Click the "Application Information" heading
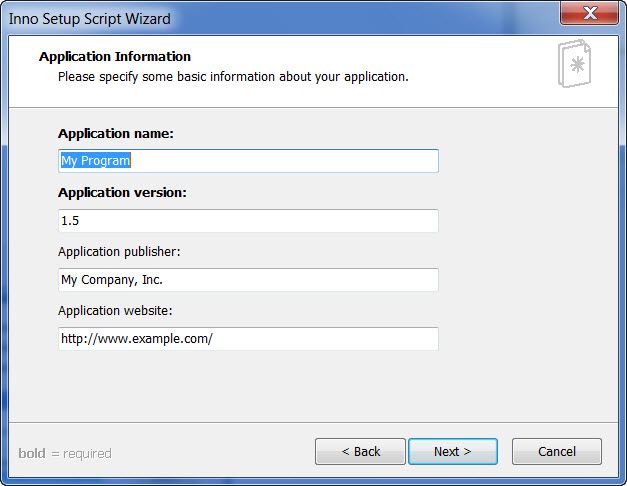This screenshot has width=627, height=486. pyautogui.click(x=114, y=57)
